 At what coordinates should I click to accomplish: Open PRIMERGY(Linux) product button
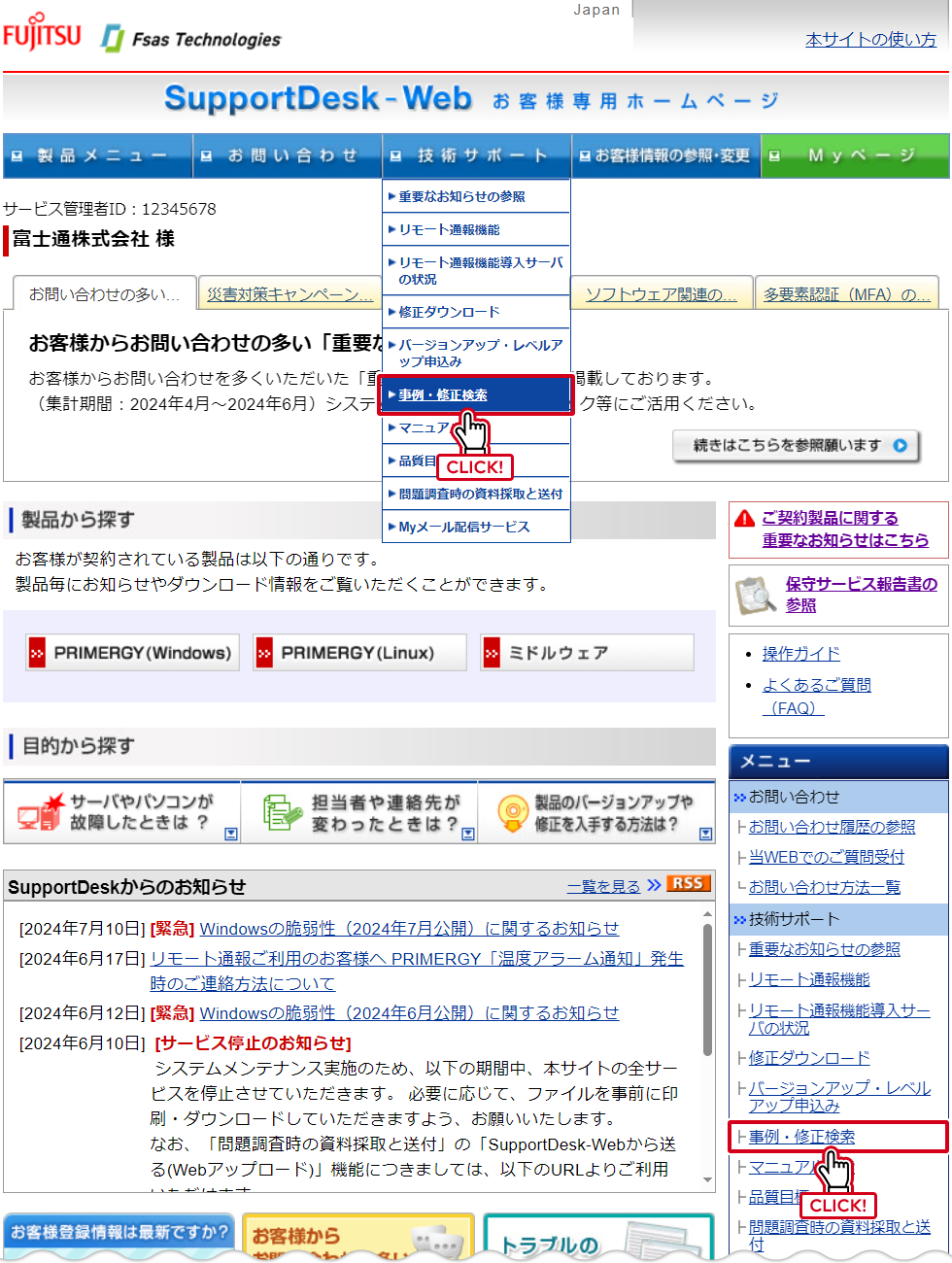[359, 653]
